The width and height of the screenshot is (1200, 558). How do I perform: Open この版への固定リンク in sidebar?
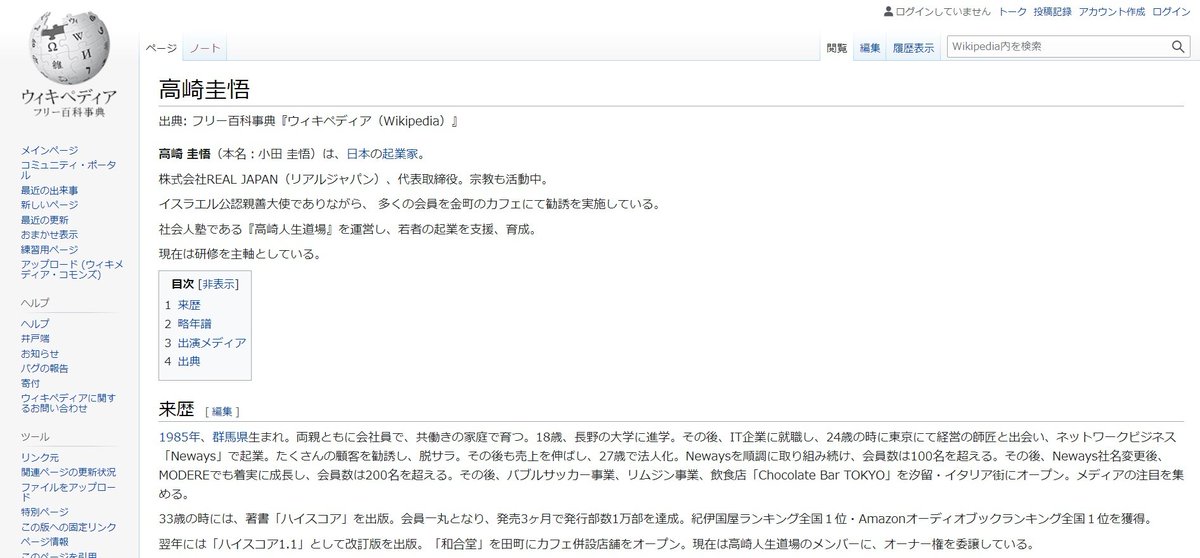(69, 527)
